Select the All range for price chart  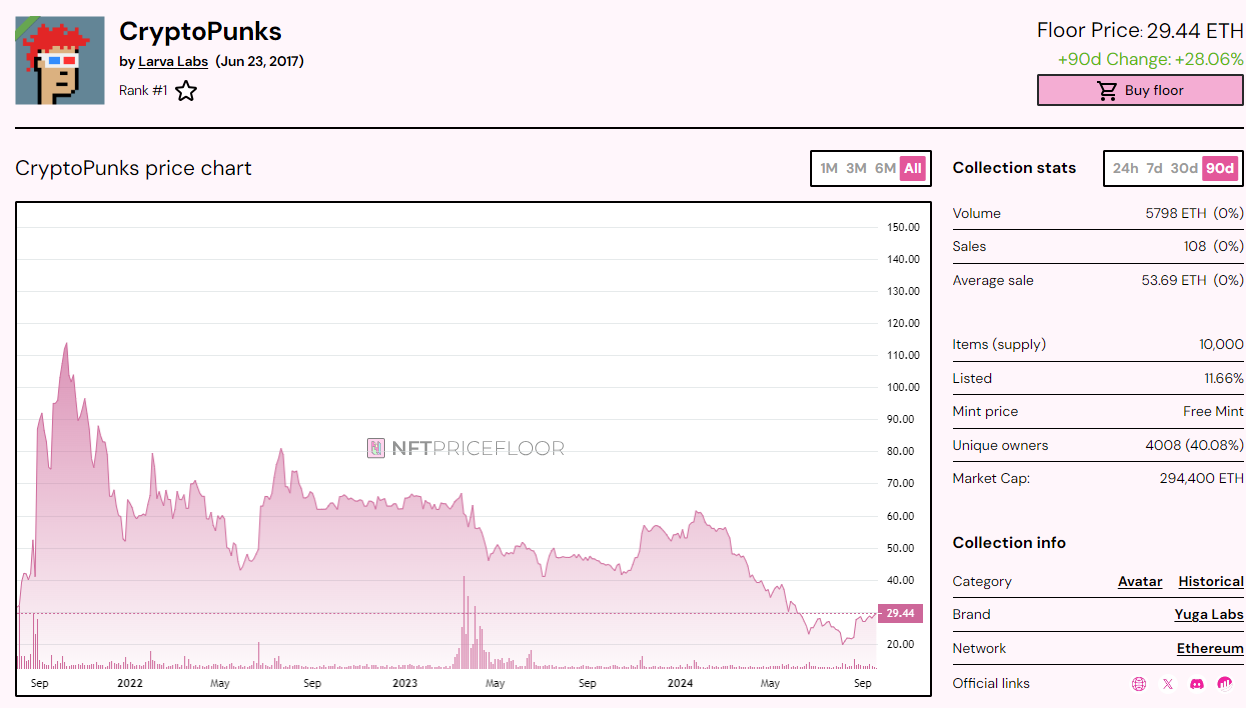pyautogui.click(x=913, y=168)
